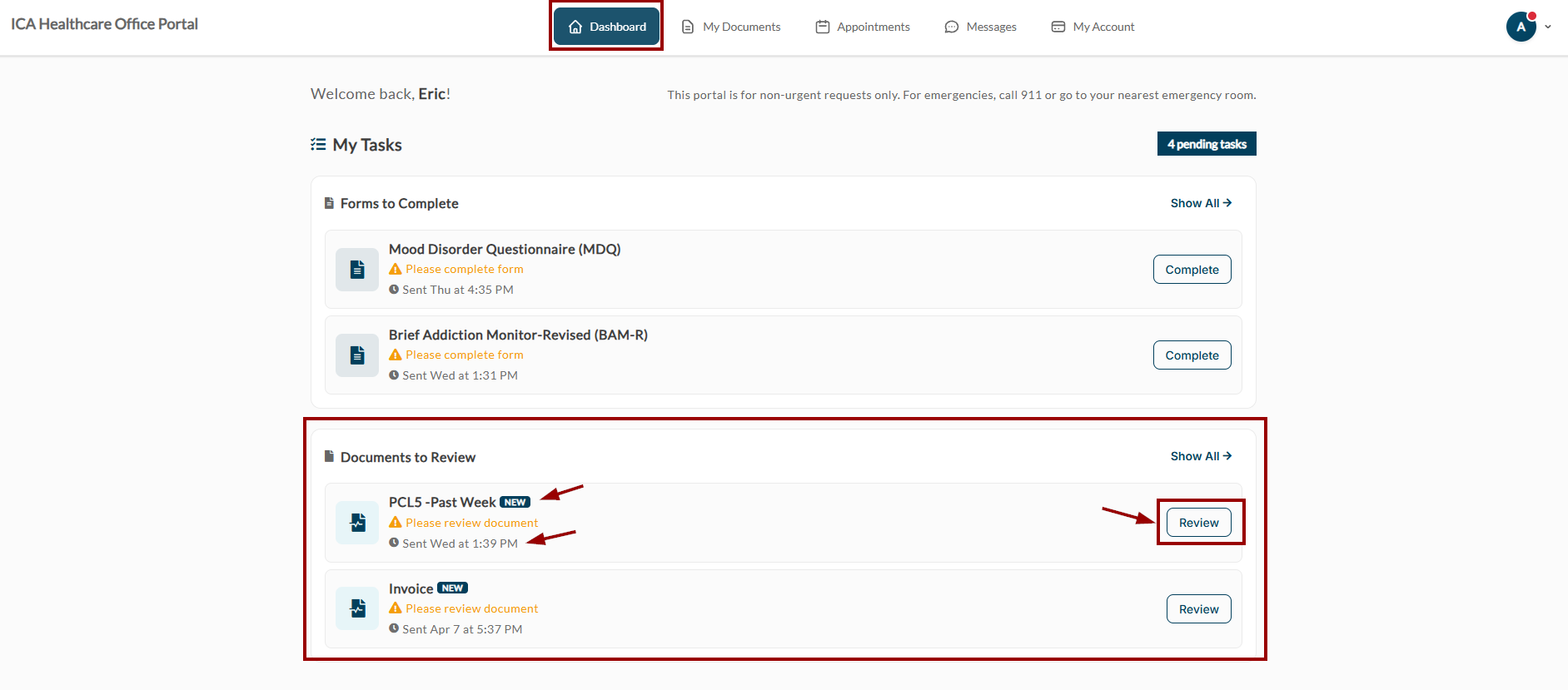Viewport: 1568px width, 690px height.
Task: Show all documents to review
Action: [1201, 456]
